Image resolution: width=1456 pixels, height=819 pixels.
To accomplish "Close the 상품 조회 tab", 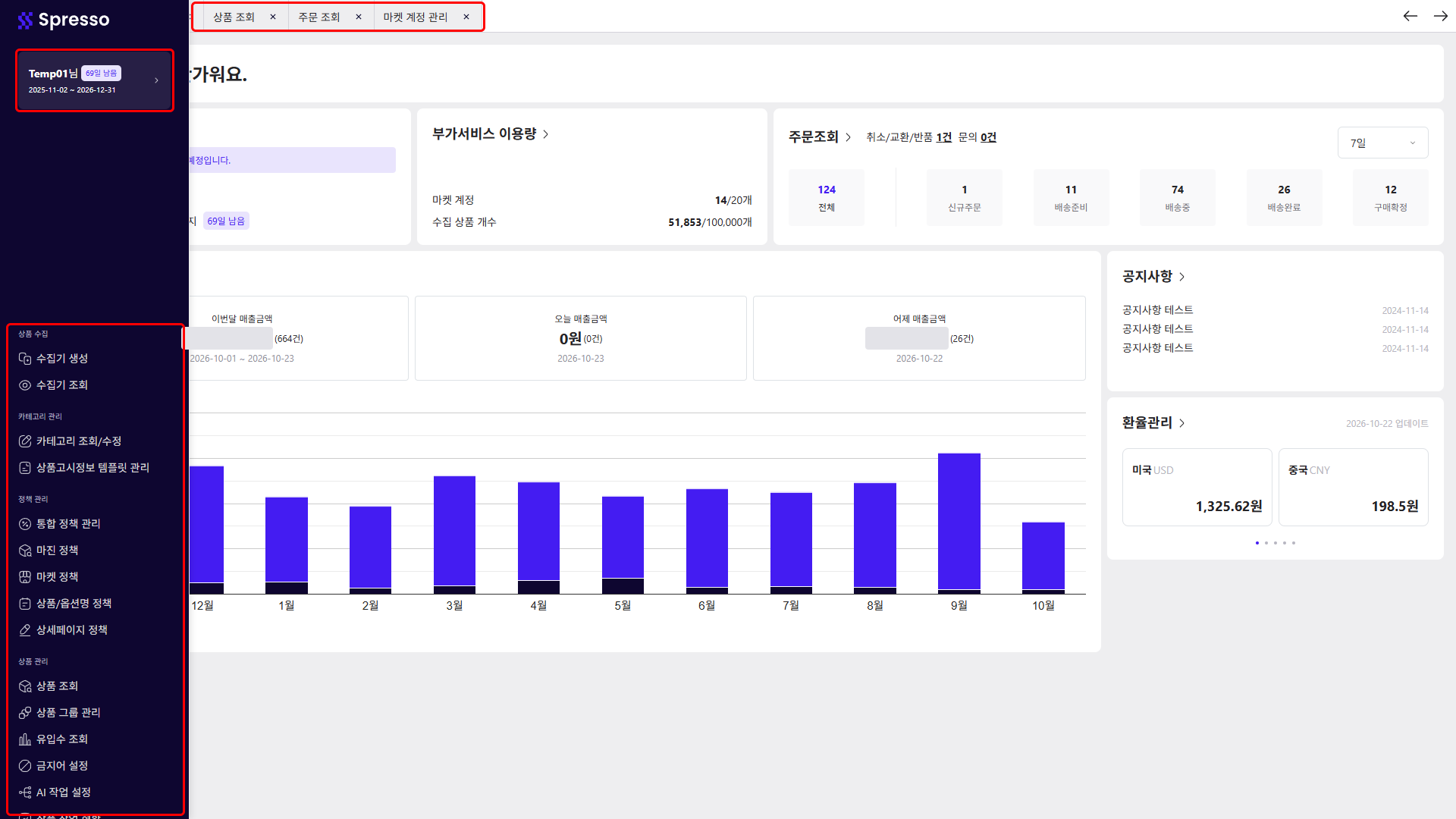I will (273, 17).
